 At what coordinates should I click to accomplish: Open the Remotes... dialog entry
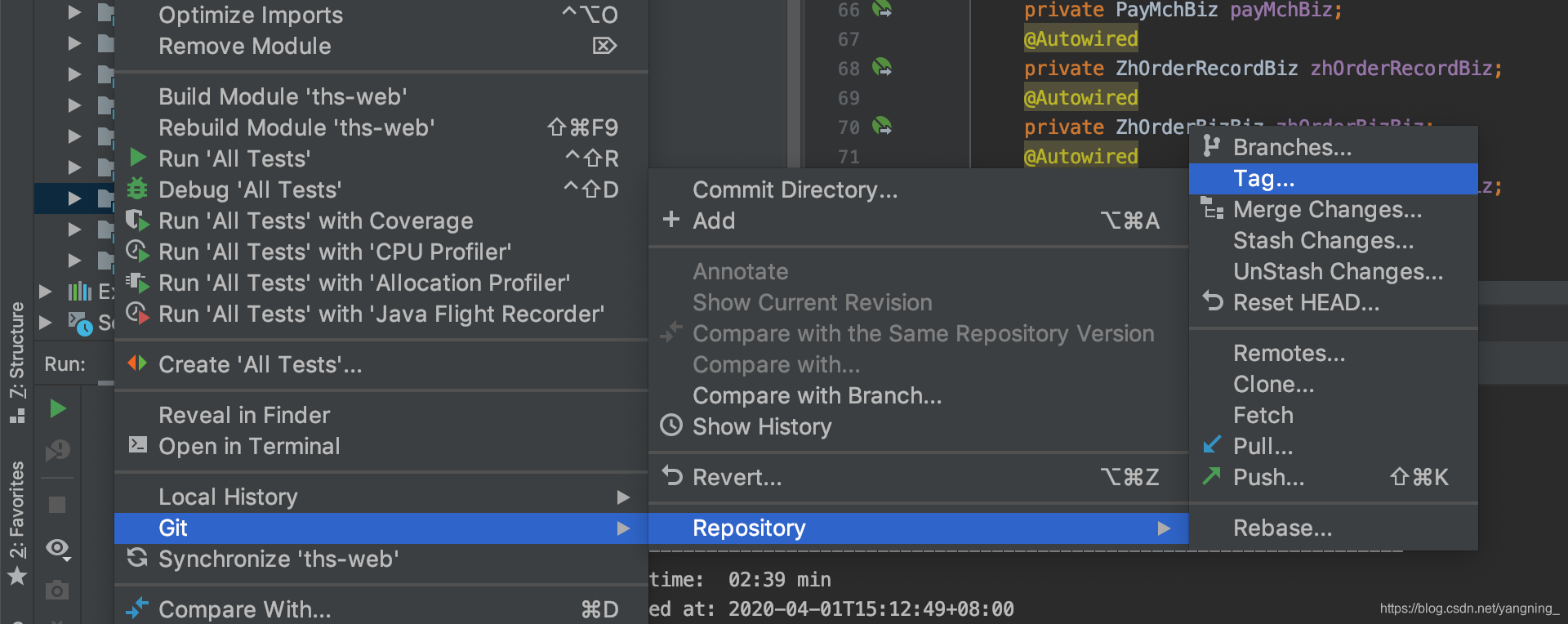1333,353
